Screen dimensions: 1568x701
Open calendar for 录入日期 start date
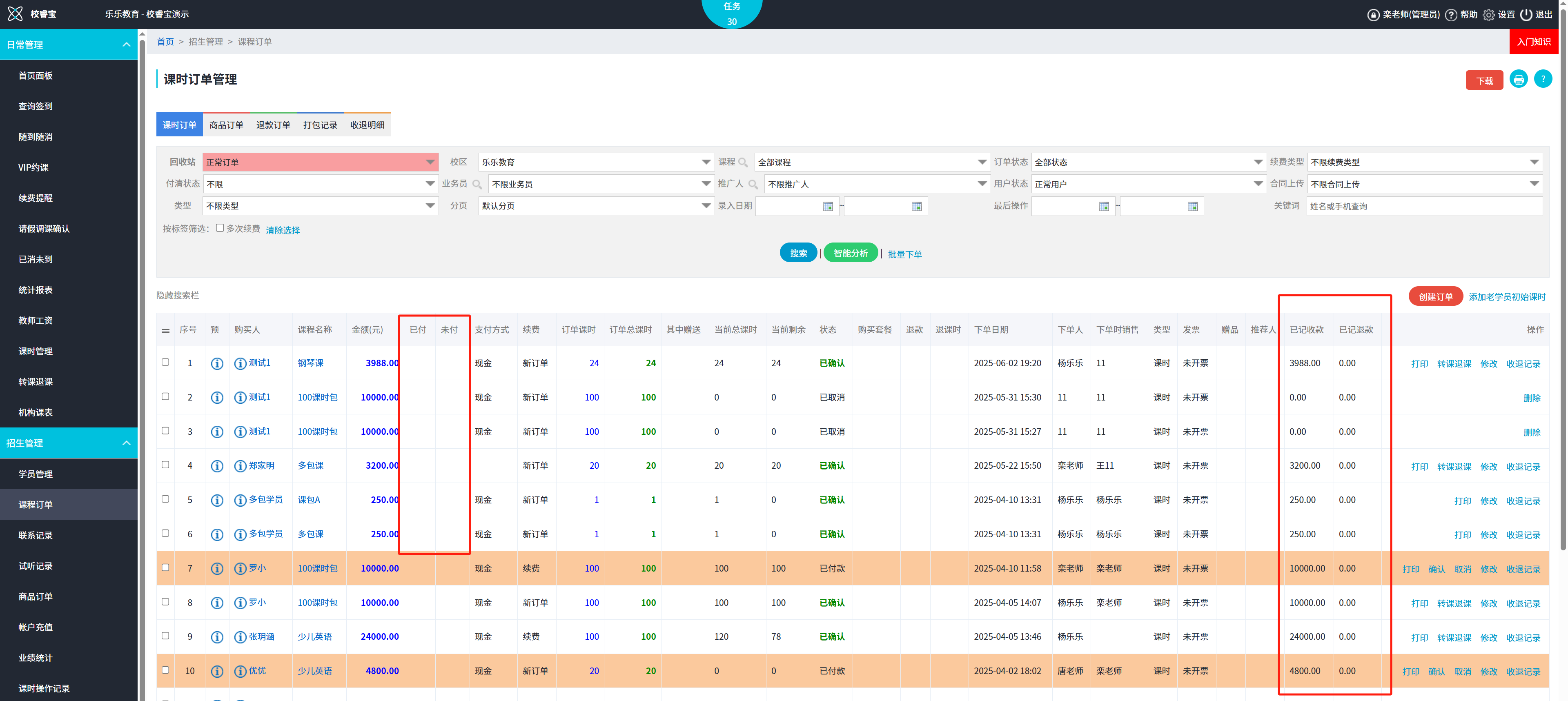point(828,206)
